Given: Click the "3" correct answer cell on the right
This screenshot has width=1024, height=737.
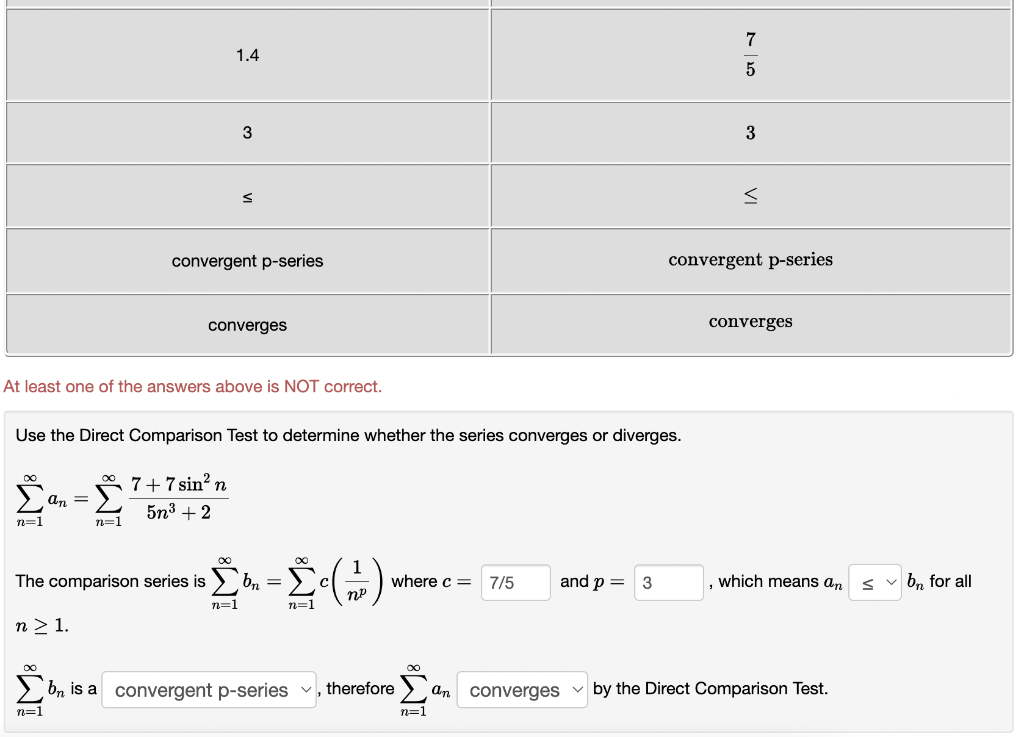Looking at the screenshot, I should [750, 132].
